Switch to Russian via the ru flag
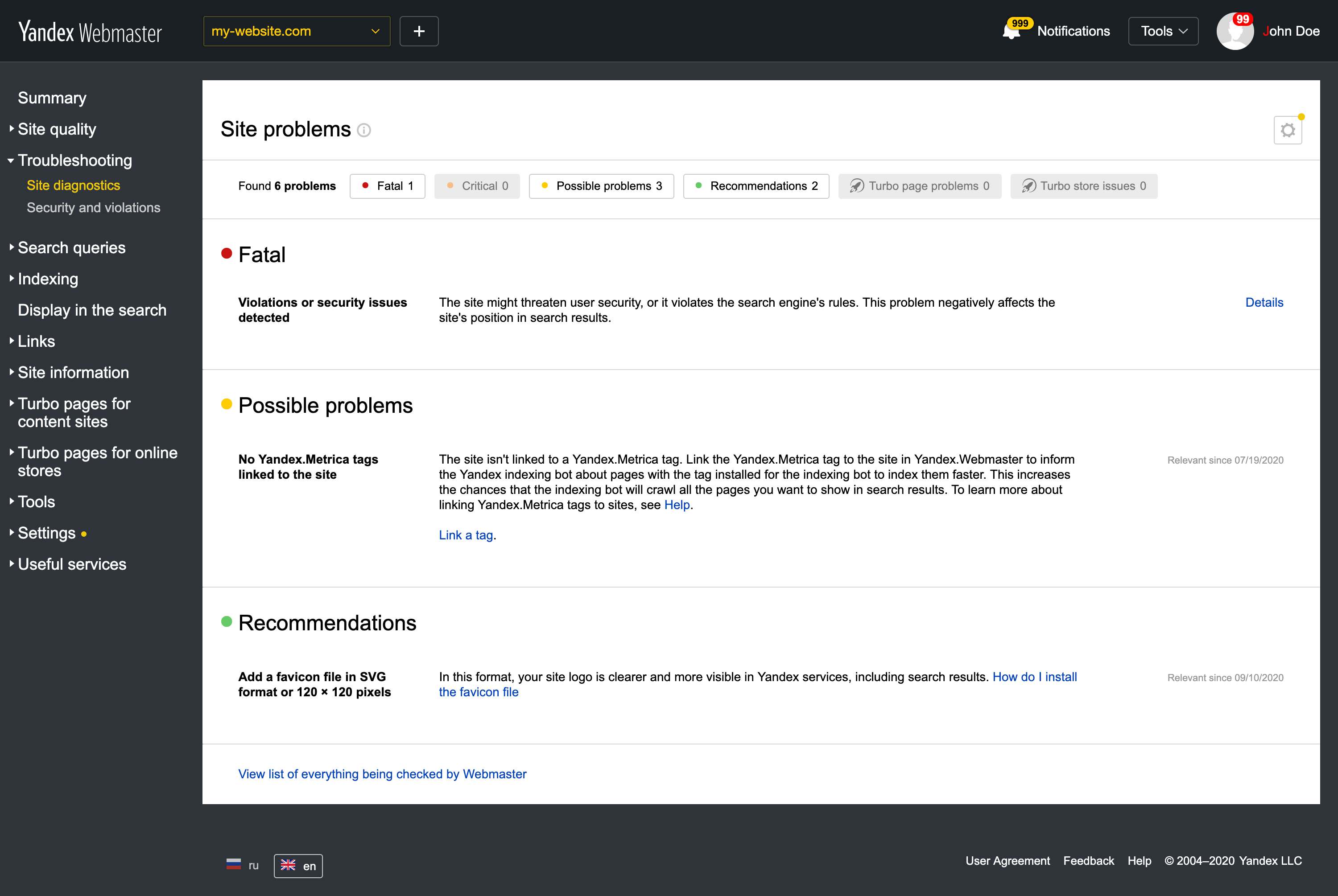This screenshot has width=1338, height=896. click(242, 865)
